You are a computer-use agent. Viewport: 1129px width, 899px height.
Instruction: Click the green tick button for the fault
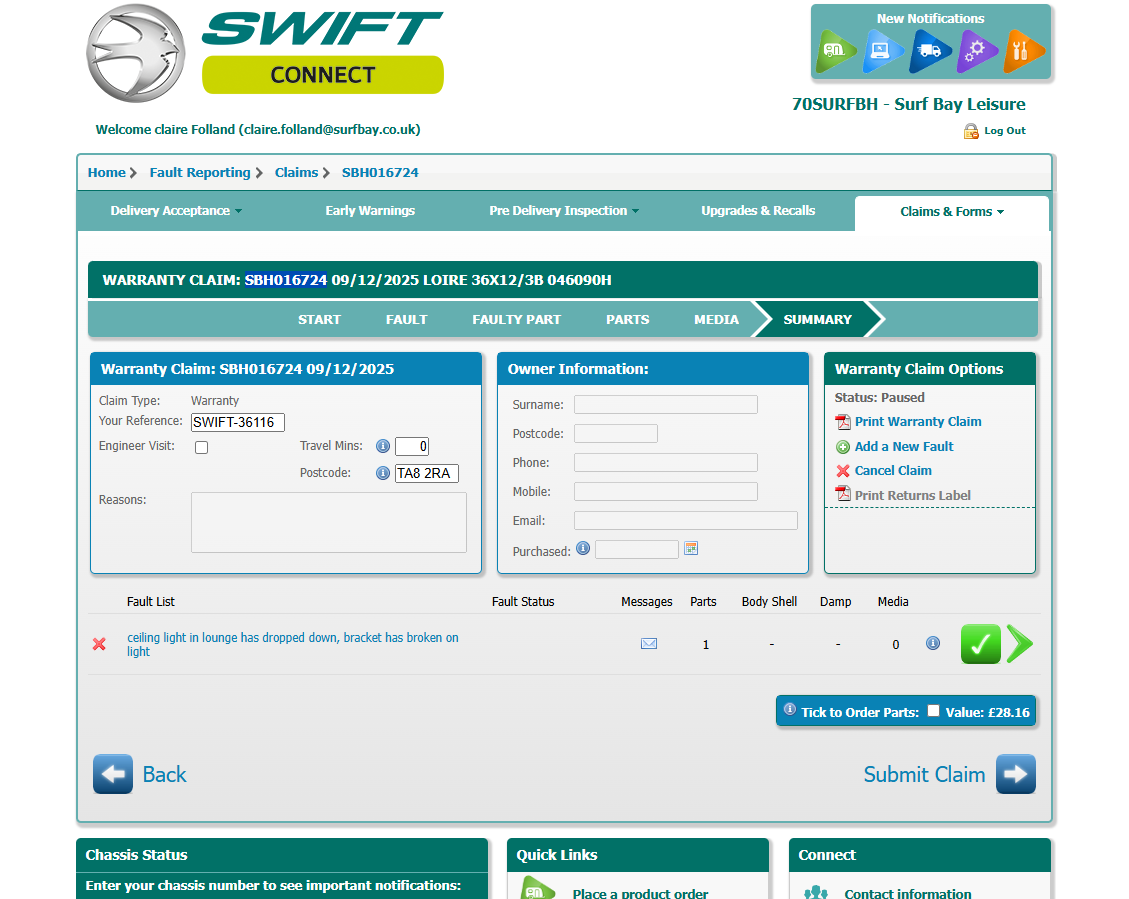(981, 643)
